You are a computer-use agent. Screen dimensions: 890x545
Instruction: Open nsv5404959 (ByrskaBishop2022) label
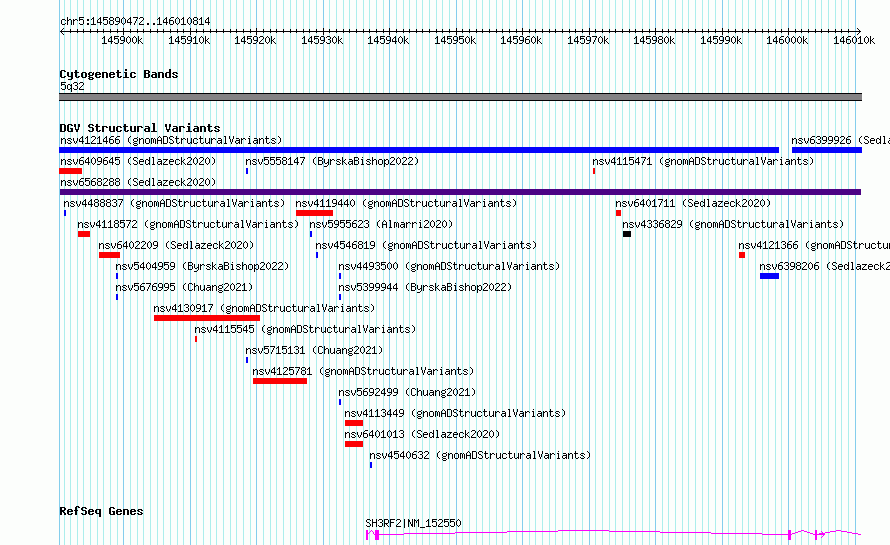coord(202,266)
